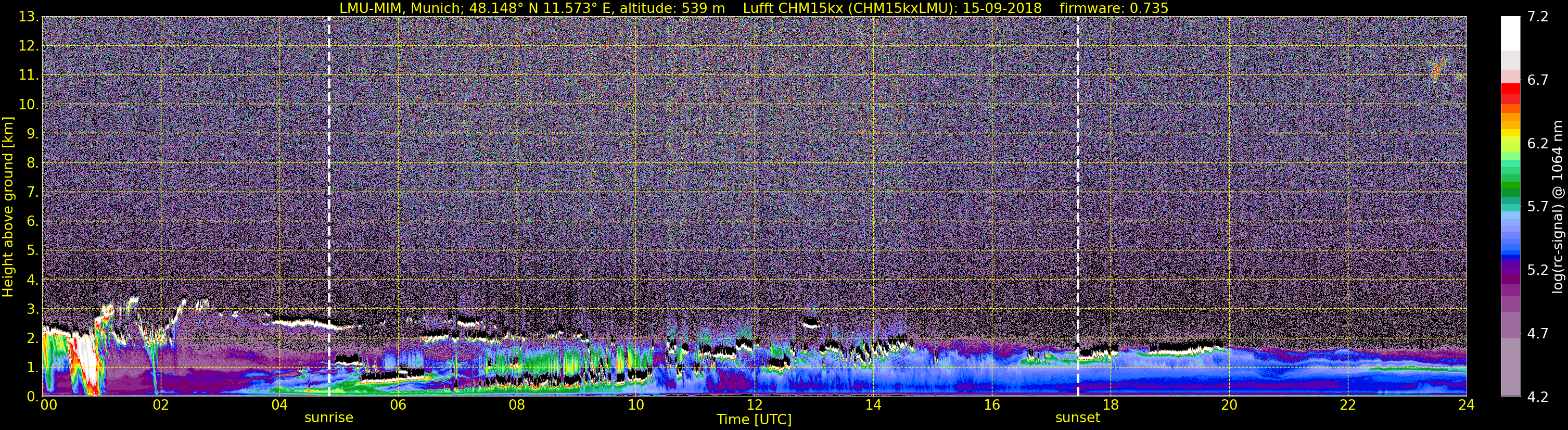Click the '22' time tick label
This screenshot has height=430, width=1568.
[1348, 405]
